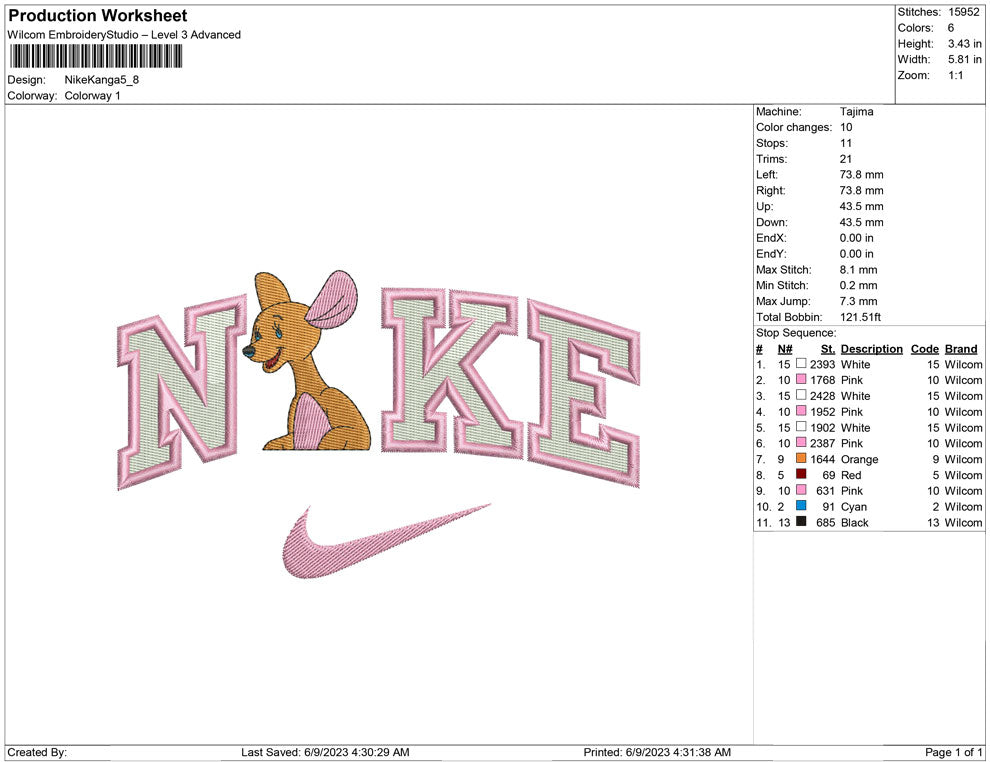The height and width of the screenshot is (762, 990).
Task: Select the "Left:" measurement label
Action: tap(767, 175)
